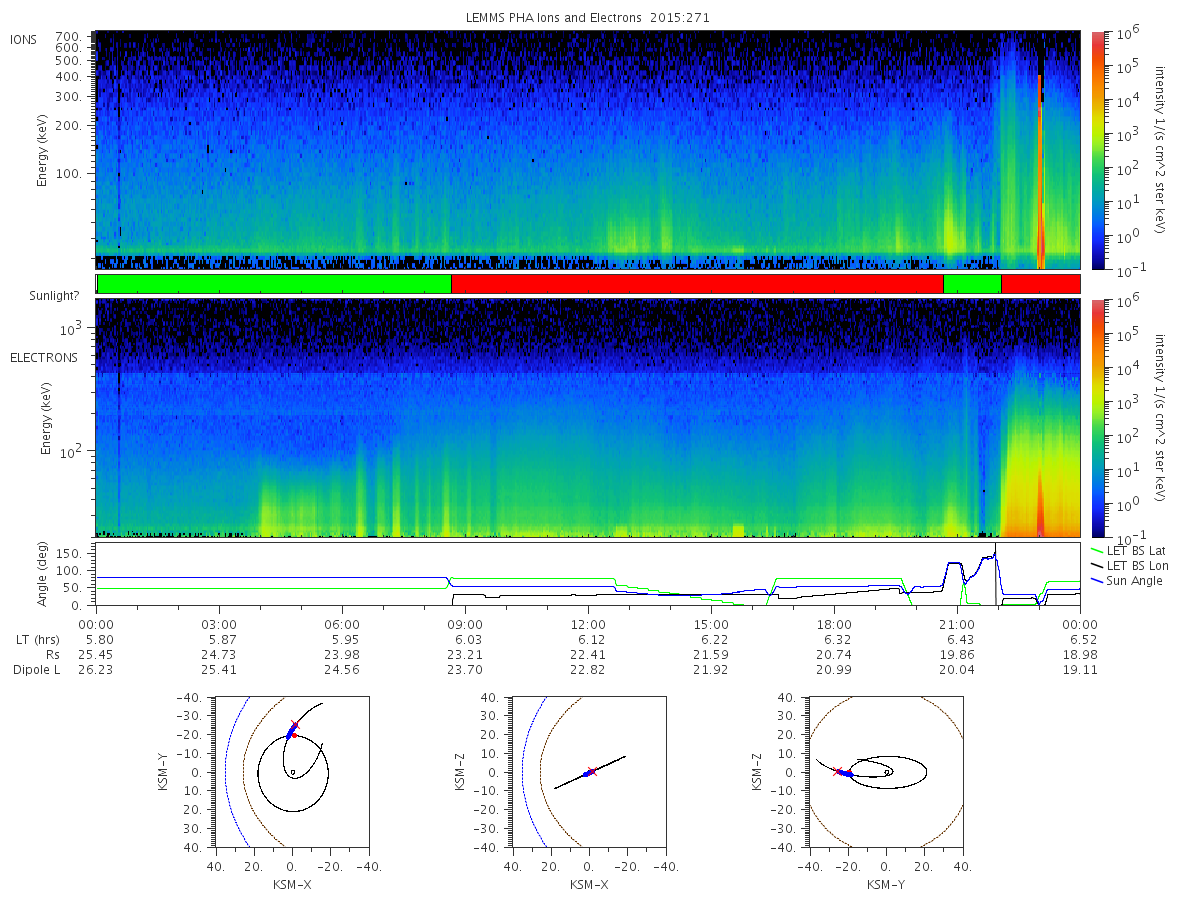Click the red X marker in KSM-Y/KSM-Z plot

click(x=837, y=771)
